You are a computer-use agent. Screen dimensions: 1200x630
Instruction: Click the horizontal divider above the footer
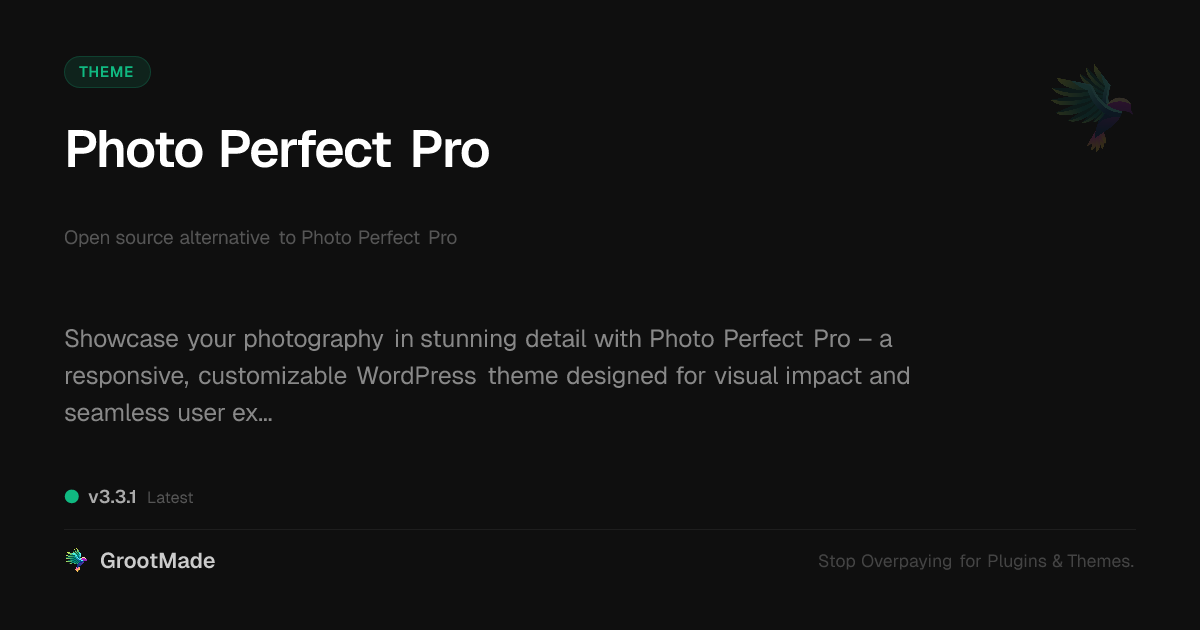click(x=600, y=529)
